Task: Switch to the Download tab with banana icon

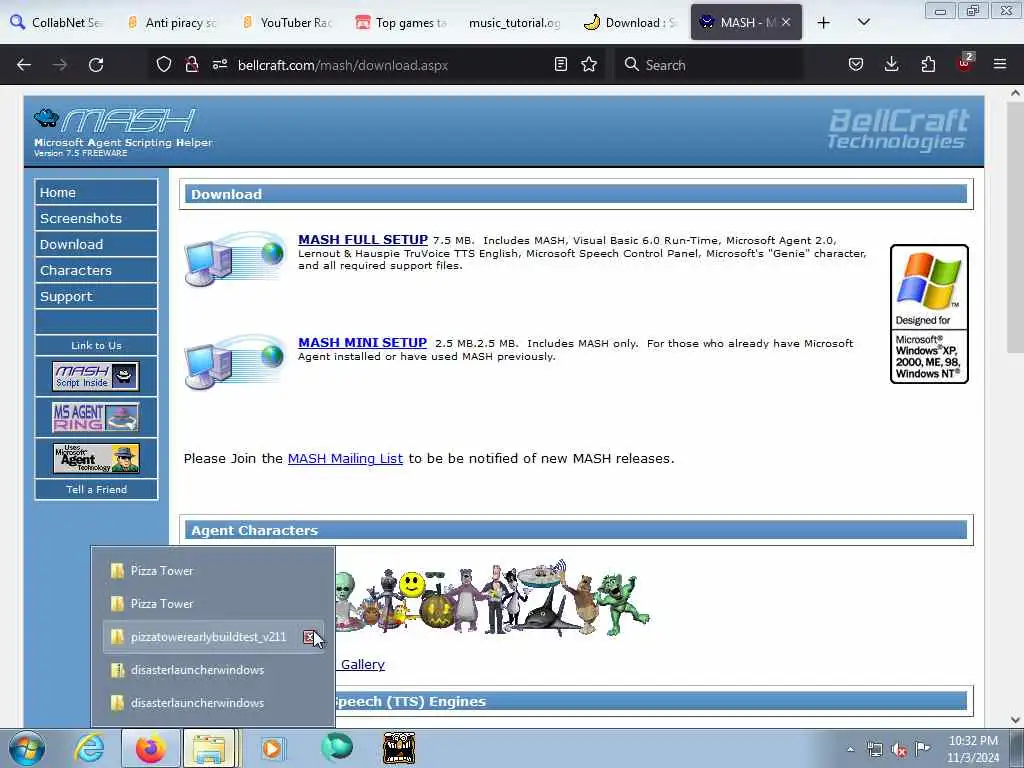Action: 631,22
